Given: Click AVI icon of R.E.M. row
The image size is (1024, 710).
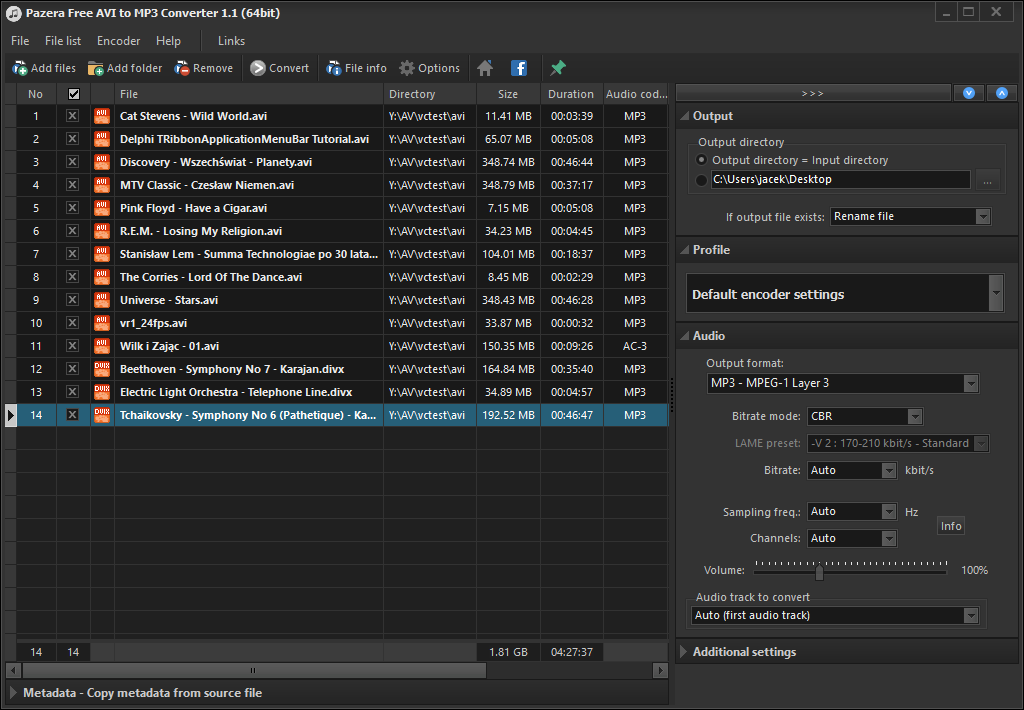Looking at the screenshot, I should 102,231.
